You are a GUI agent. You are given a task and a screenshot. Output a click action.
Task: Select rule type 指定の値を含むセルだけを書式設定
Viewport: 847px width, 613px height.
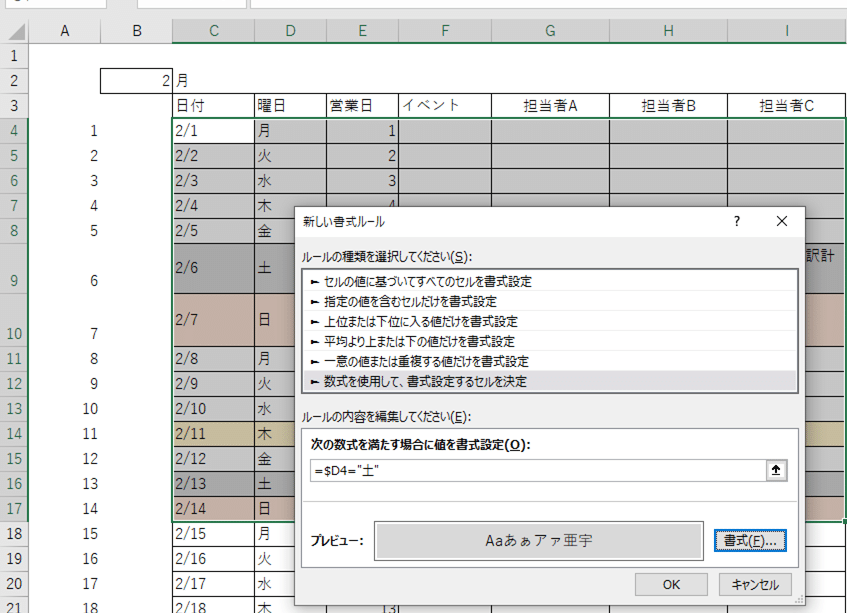click(x=550, y=301)
